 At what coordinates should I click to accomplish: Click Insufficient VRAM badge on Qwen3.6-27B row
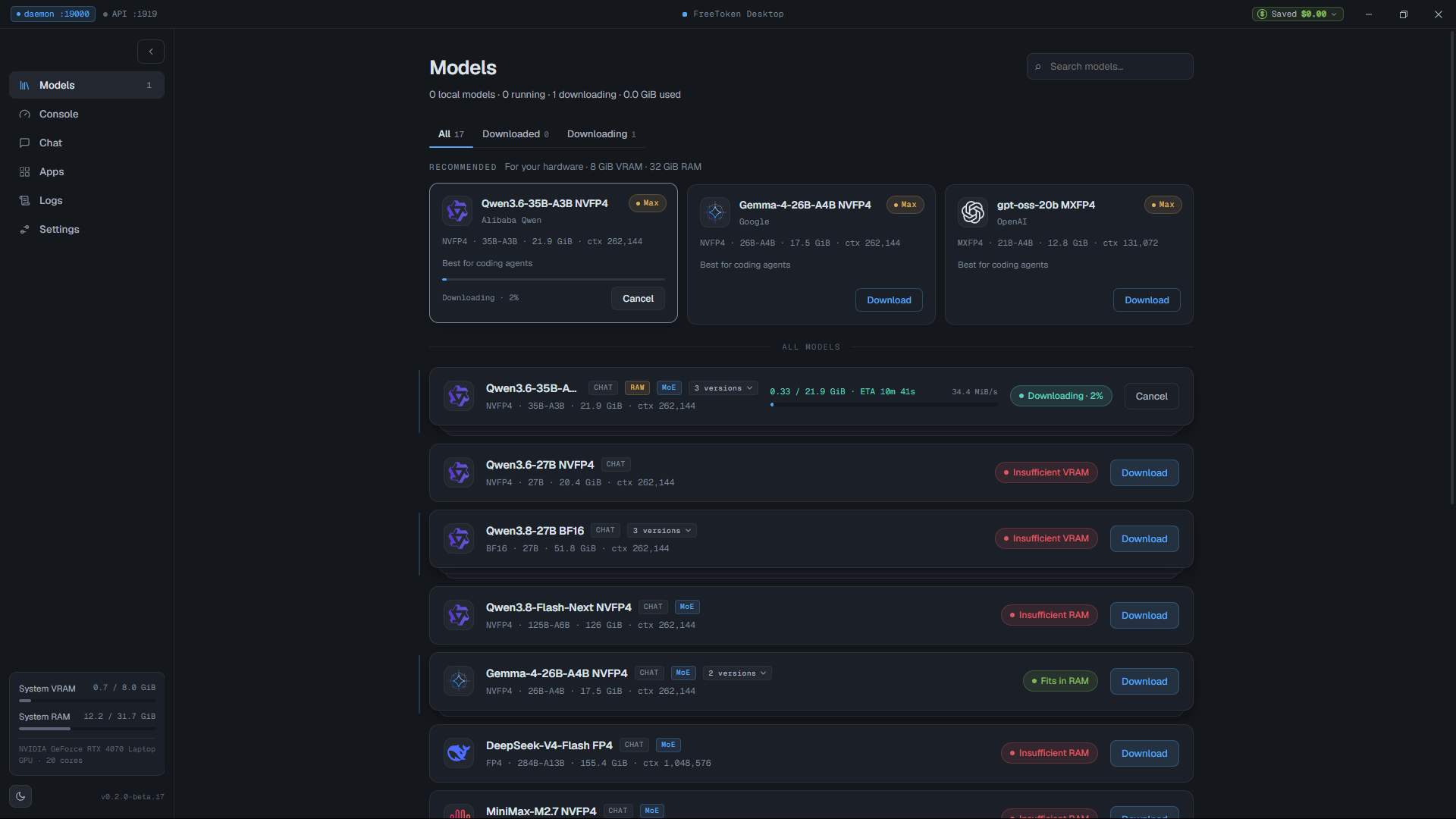coord(1046,472)
